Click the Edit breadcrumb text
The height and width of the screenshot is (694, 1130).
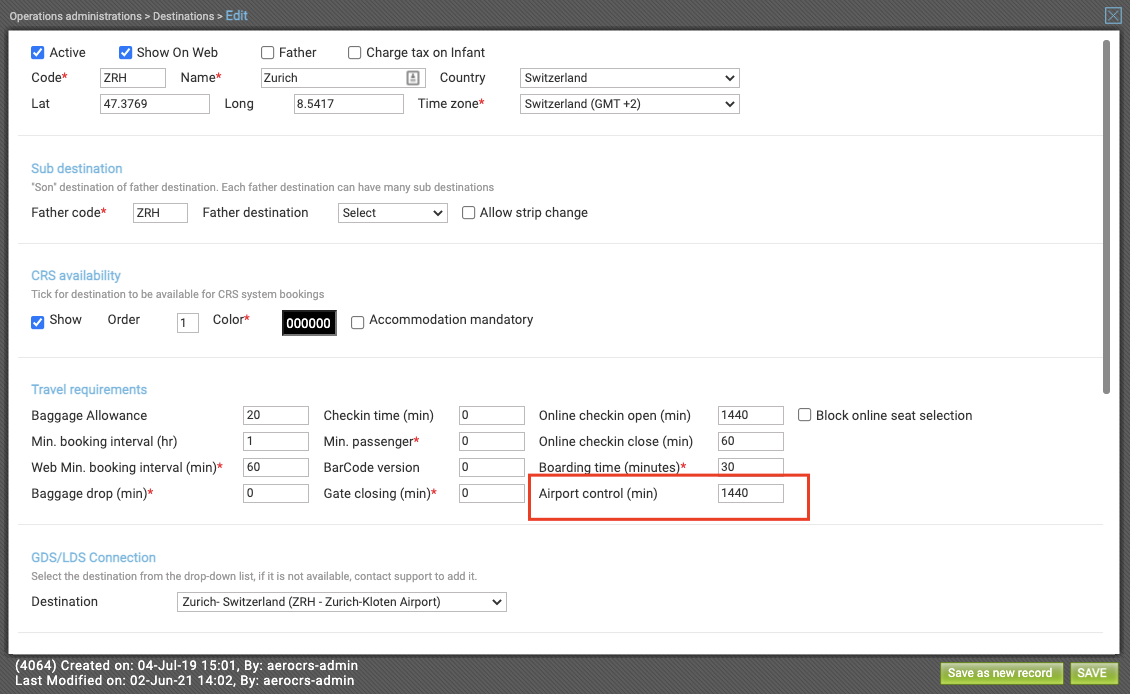tap(236, 15)
